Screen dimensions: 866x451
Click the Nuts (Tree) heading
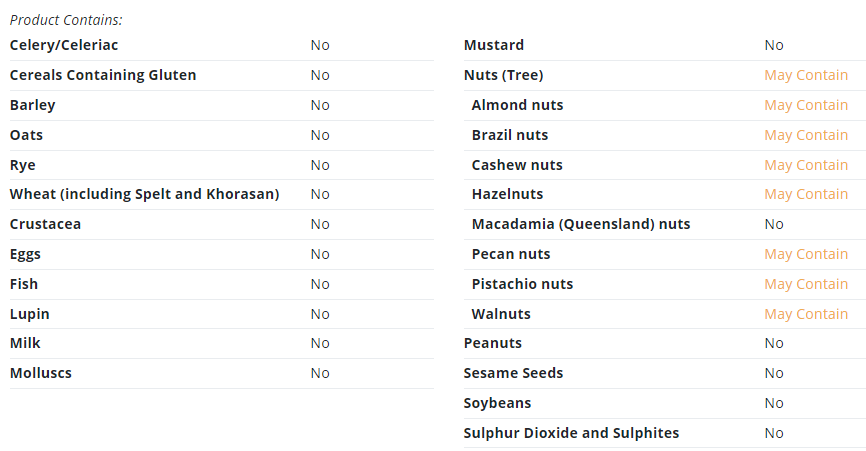point(503,75)
